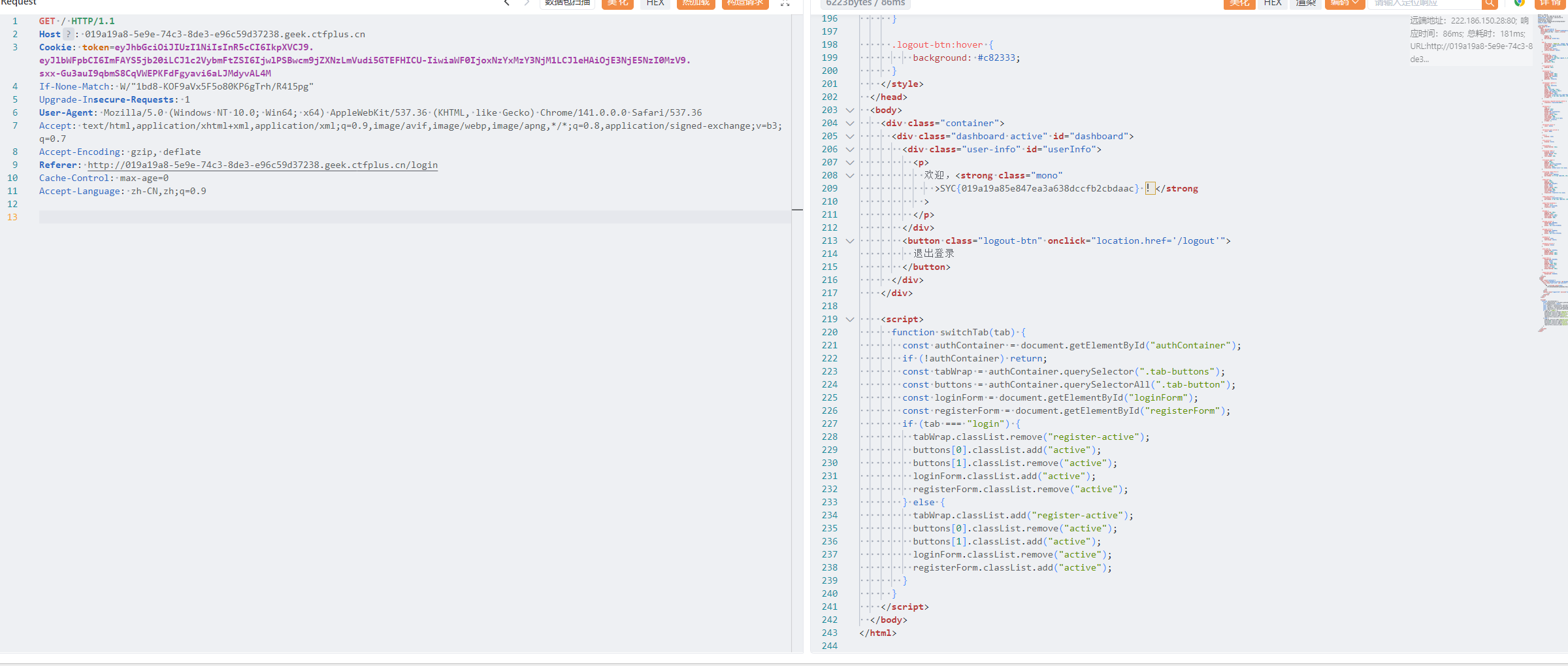Click the orange search magnifier icon

click(x=1490, y=3)
